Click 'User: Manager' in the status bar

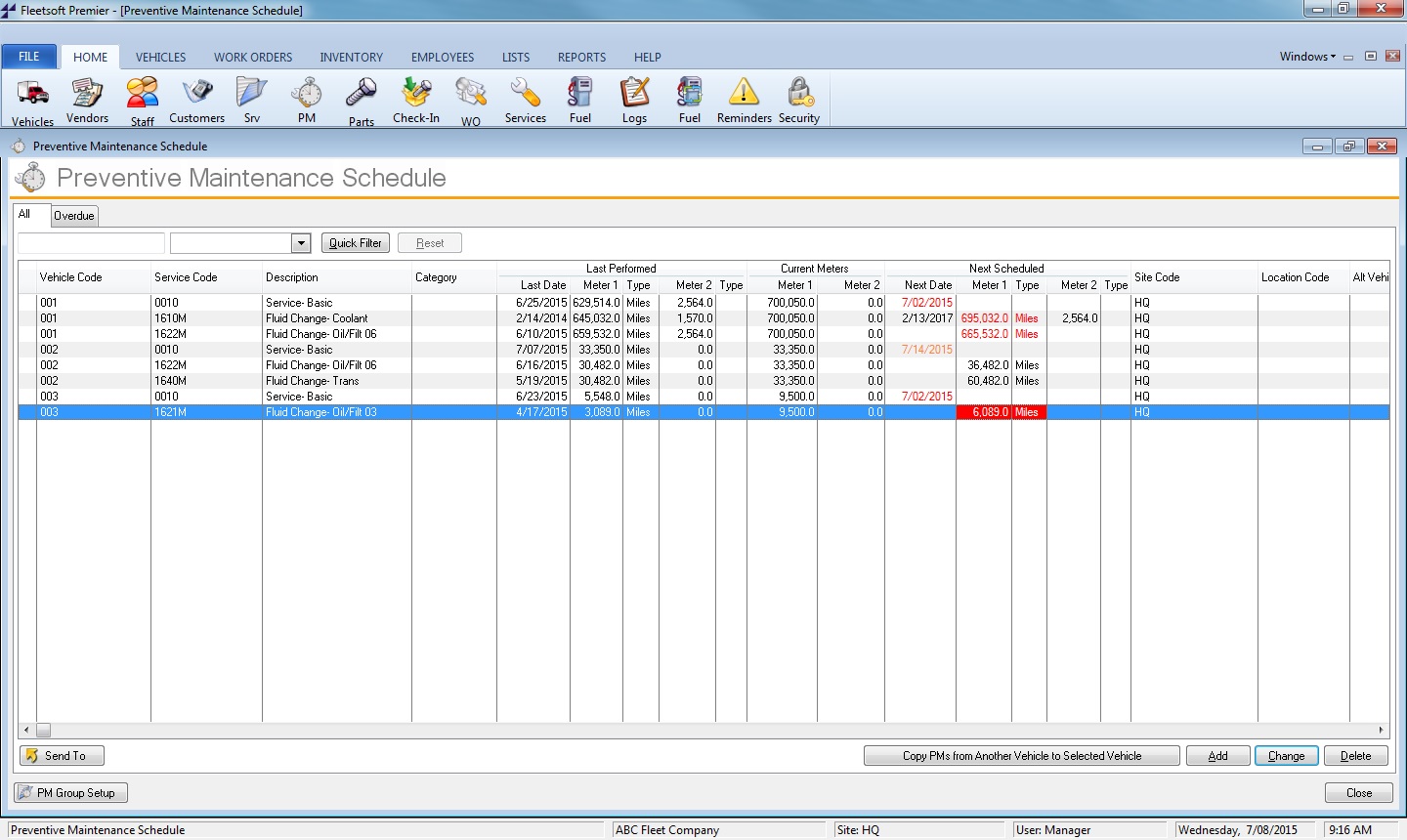click(x=1053, y=830)
